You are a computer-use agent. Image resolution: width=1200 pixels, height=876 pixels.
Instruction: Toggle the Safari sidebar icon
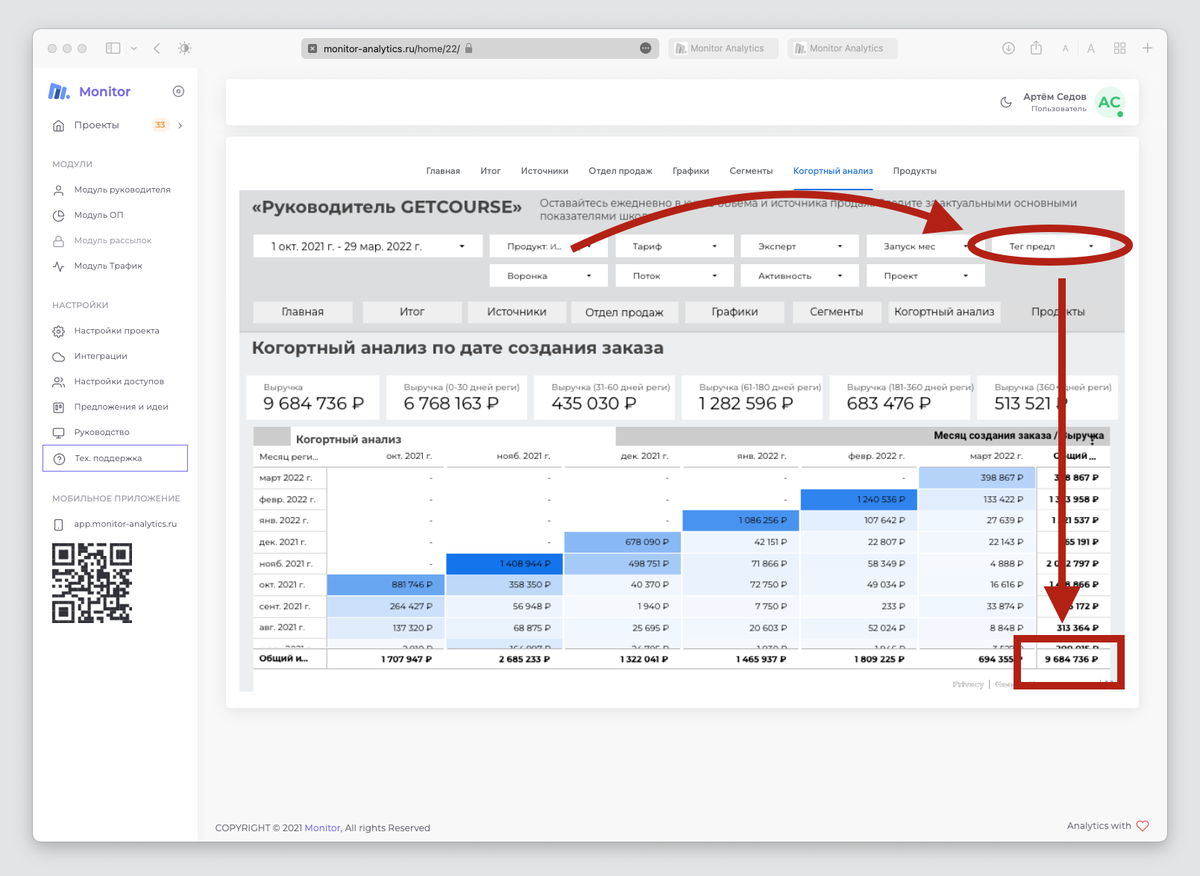click(113, 48)
